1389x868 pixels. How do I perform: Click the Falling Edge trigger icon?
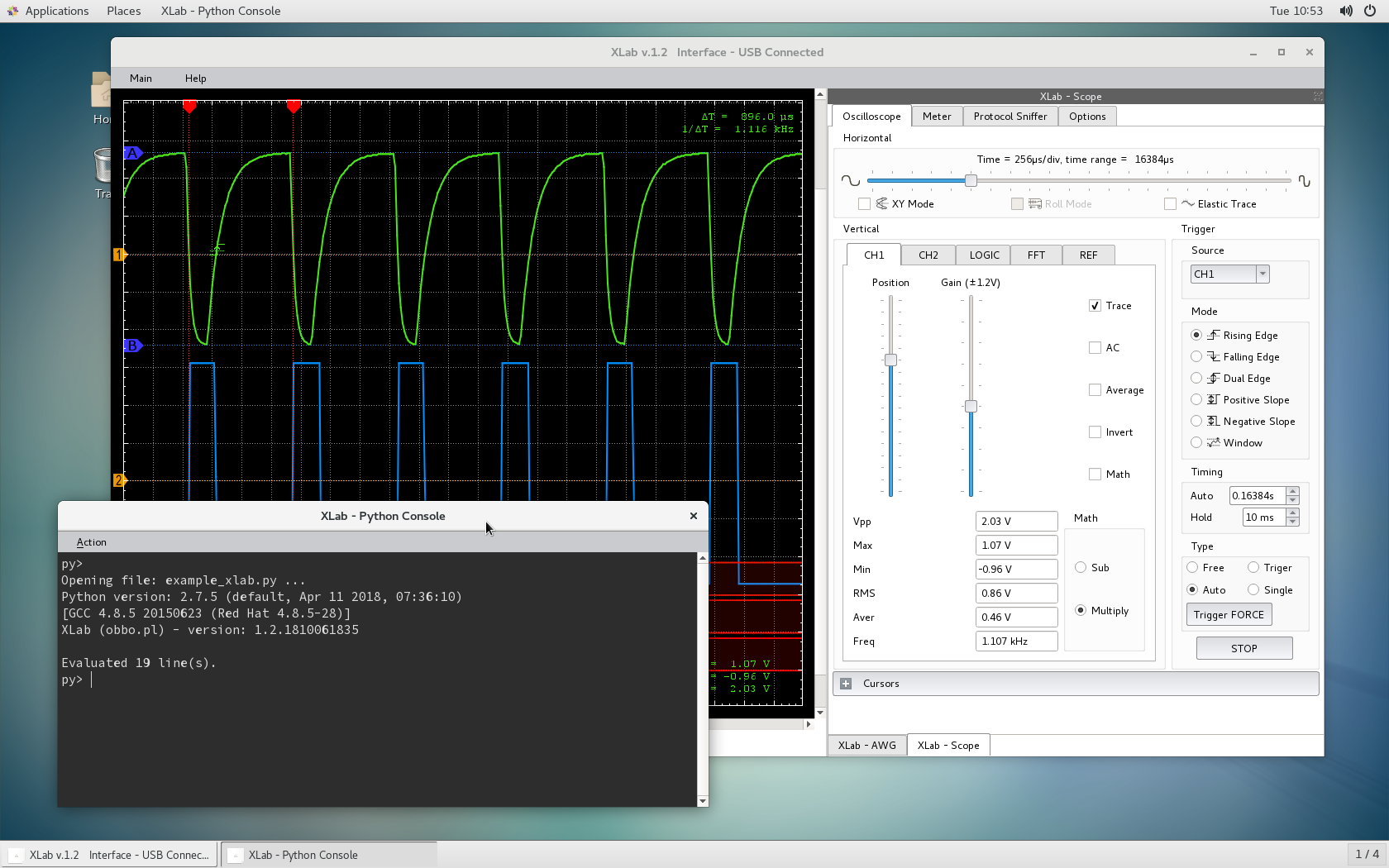(x=1214, y=356)
